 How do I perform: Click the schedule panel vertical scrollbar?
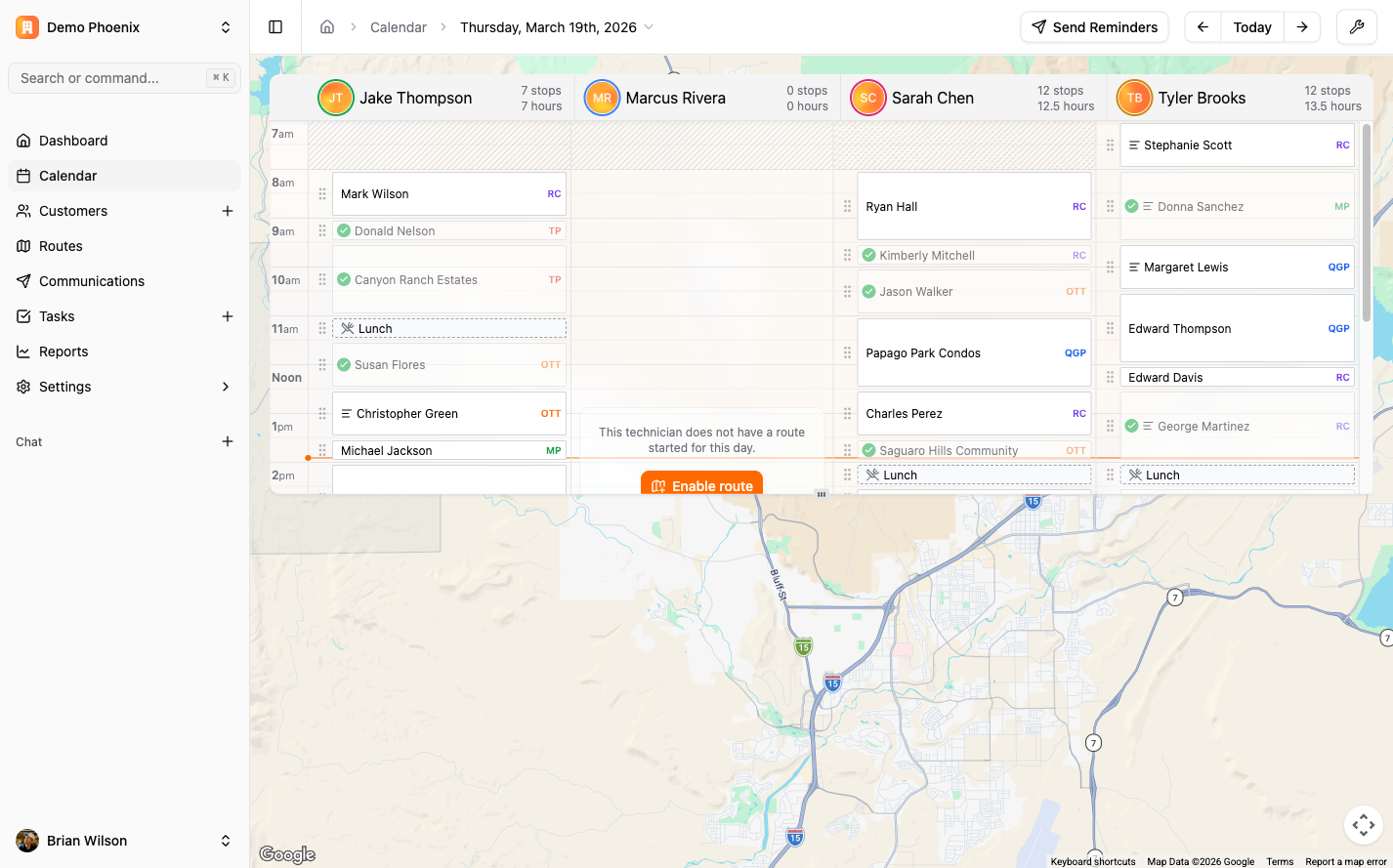pyautogui.click(x=1366, y=225)
